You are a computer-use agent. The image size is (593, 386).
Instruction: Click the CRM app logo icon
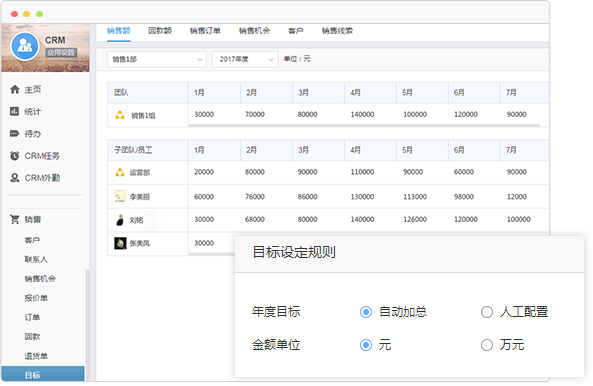[25, 46]
